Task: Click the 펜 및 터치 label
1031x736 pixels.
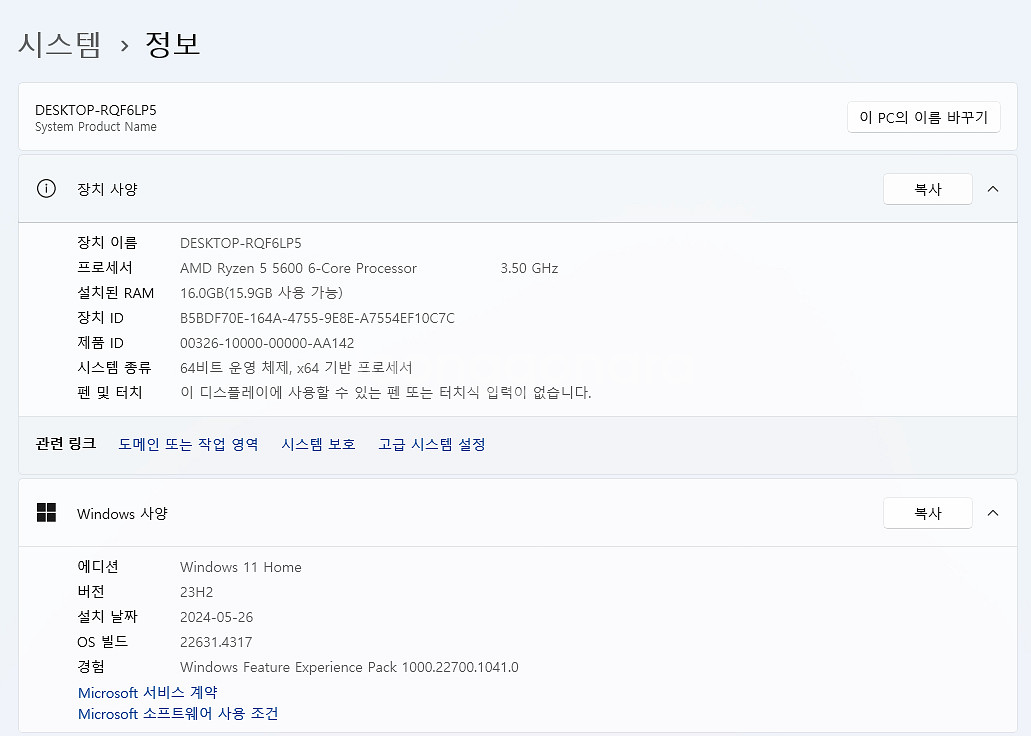Action: (110, 393)
